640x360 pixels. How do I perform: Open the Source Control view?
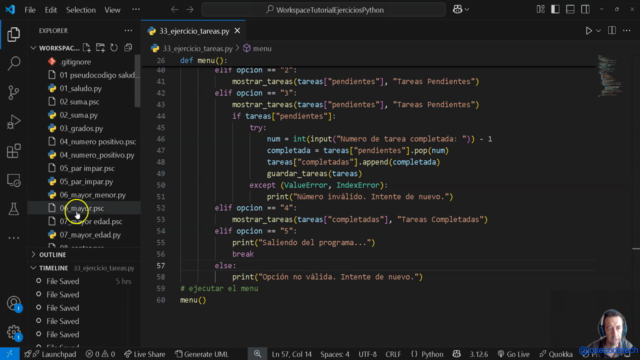(x=13, y=93)
